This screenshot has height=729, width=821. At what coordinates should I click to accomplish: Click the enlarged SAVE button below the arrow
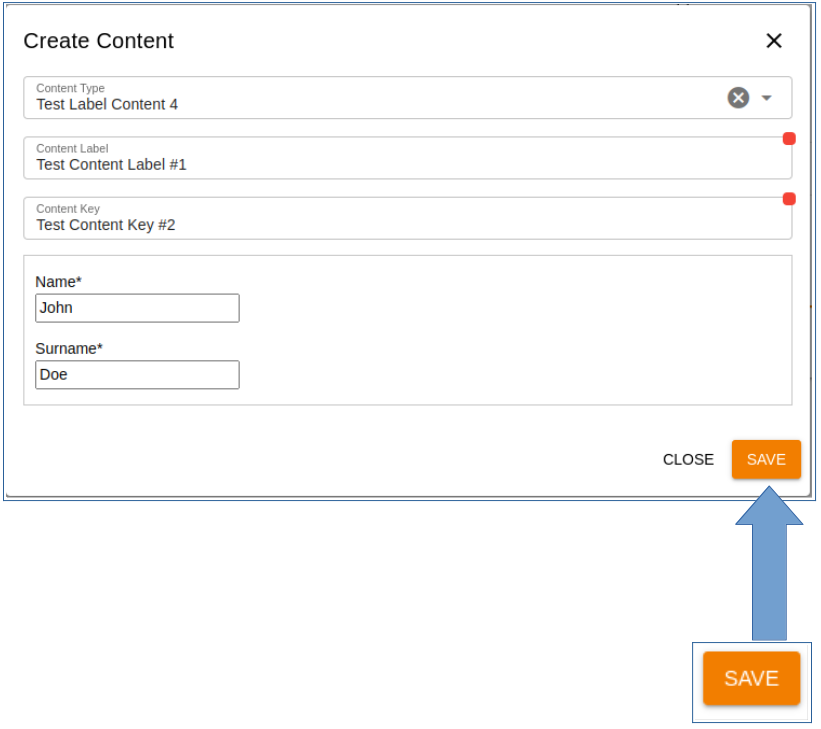(751, 678)
